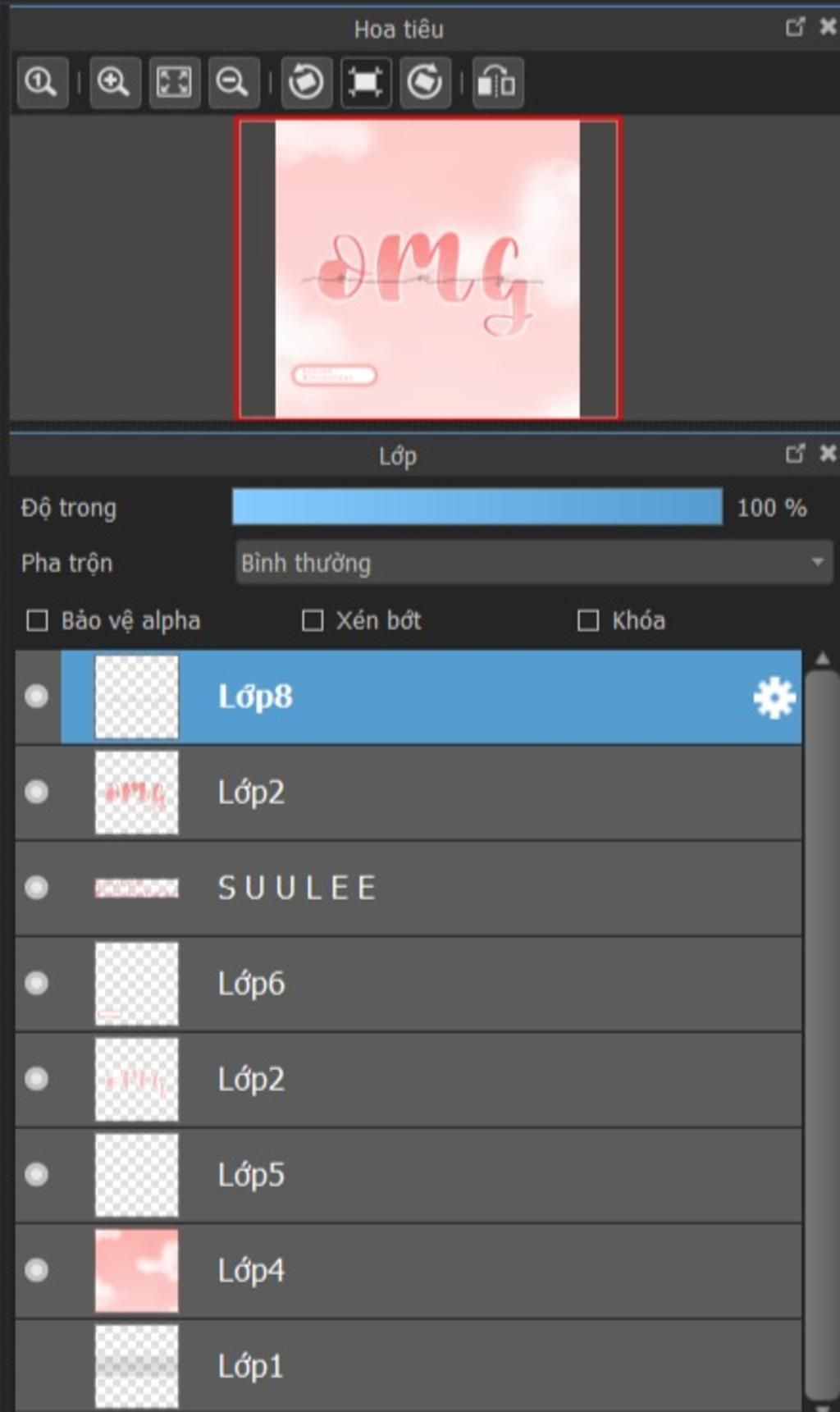Hide the Lớp4 layer

point(36,1270)
